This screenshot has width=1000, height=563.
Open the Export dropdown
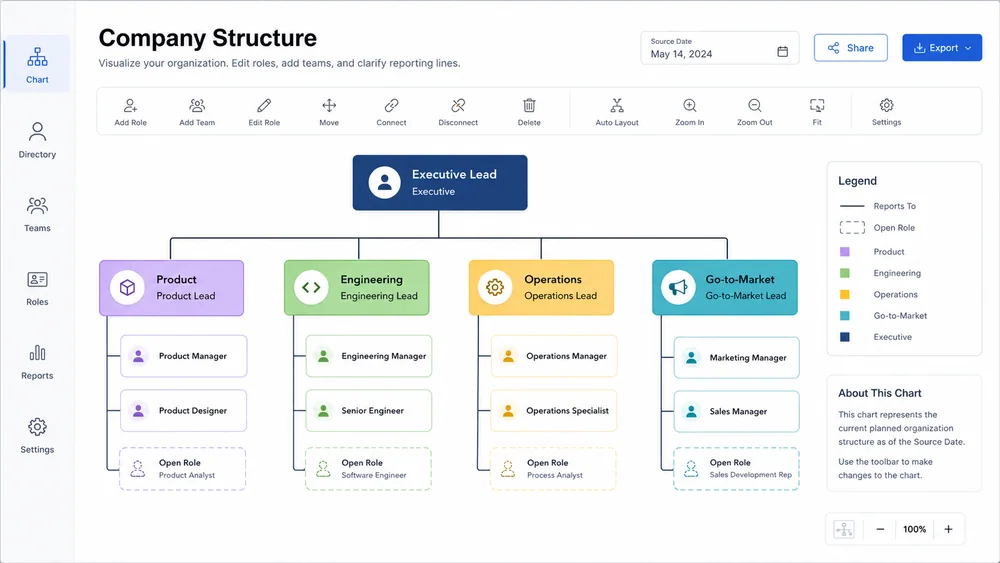tap(942, 48)
